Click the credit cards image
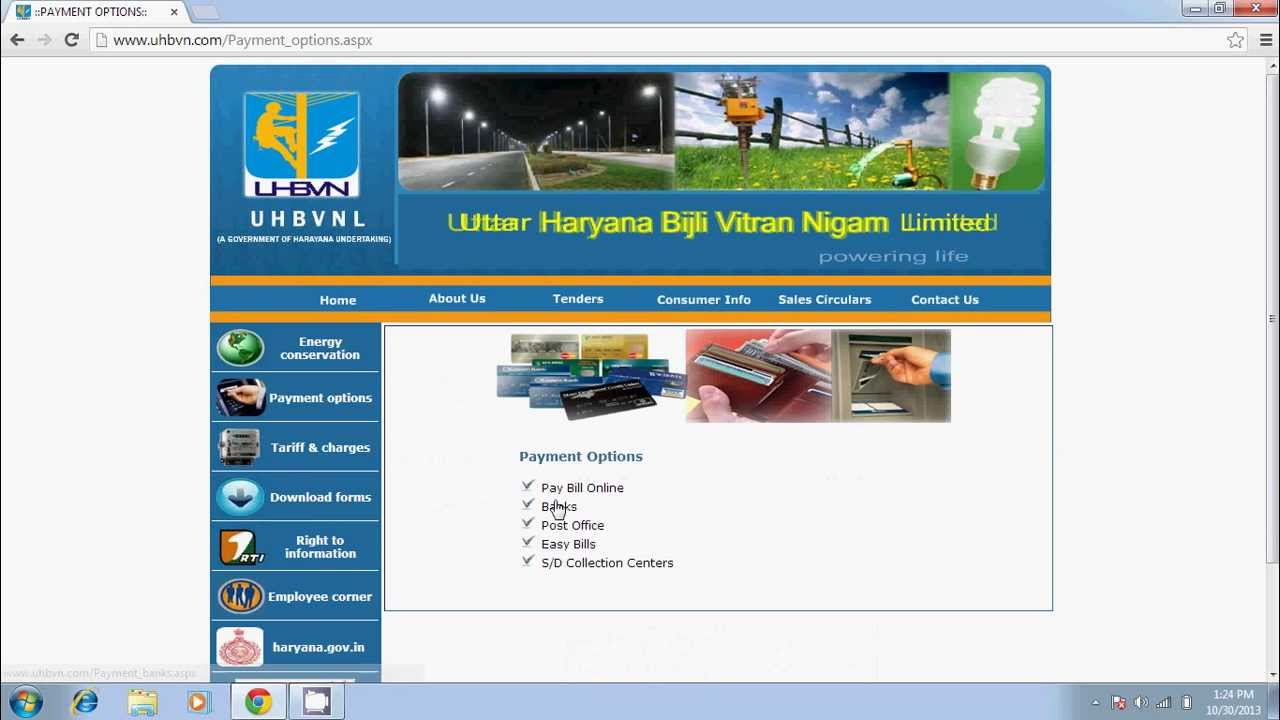The height and width of the screenshot is (720, 1280). (x=591, y=376)
